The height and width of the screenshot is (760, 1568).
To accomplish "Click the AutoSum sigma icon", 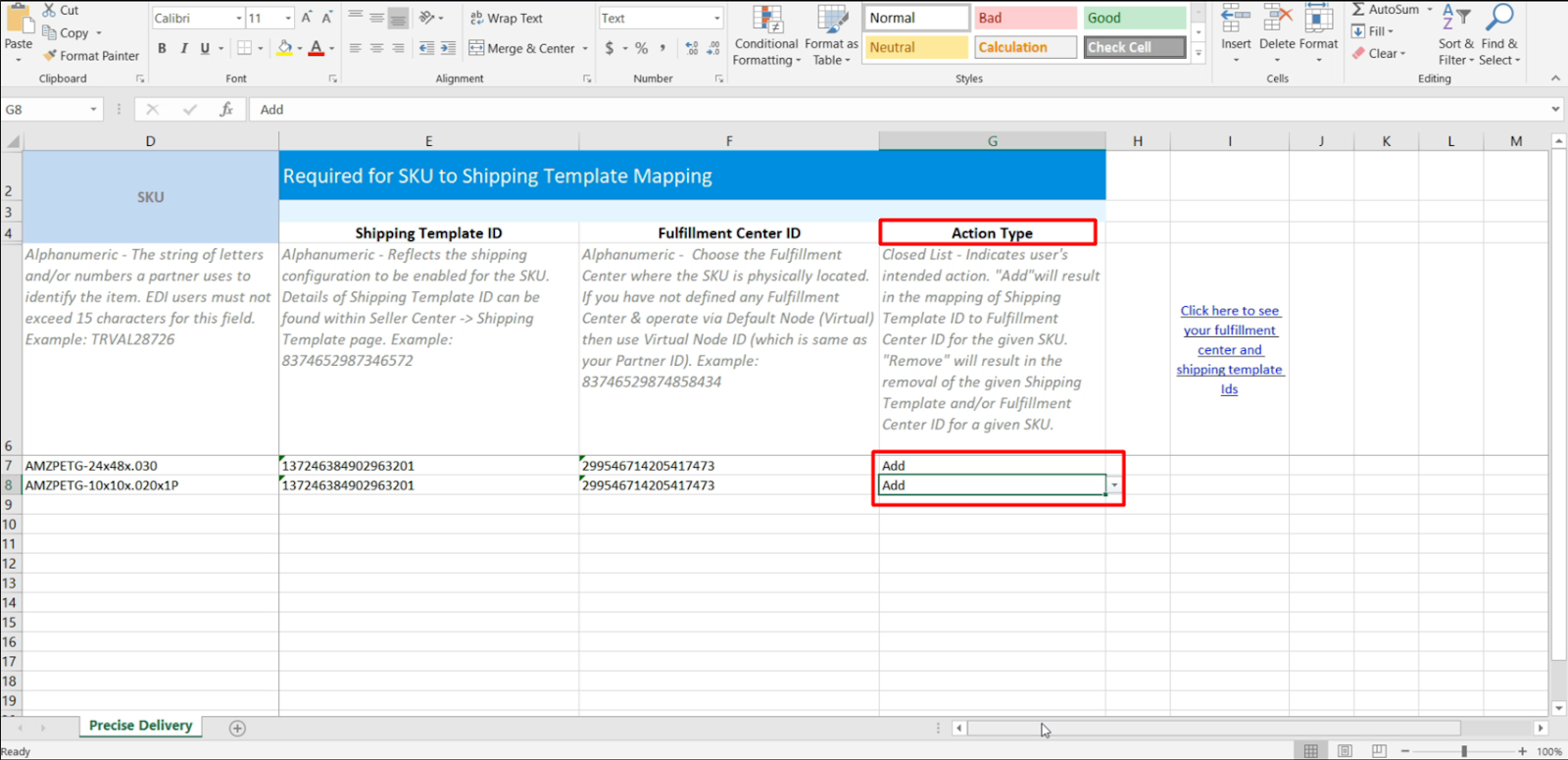I will pos(1358,9).
